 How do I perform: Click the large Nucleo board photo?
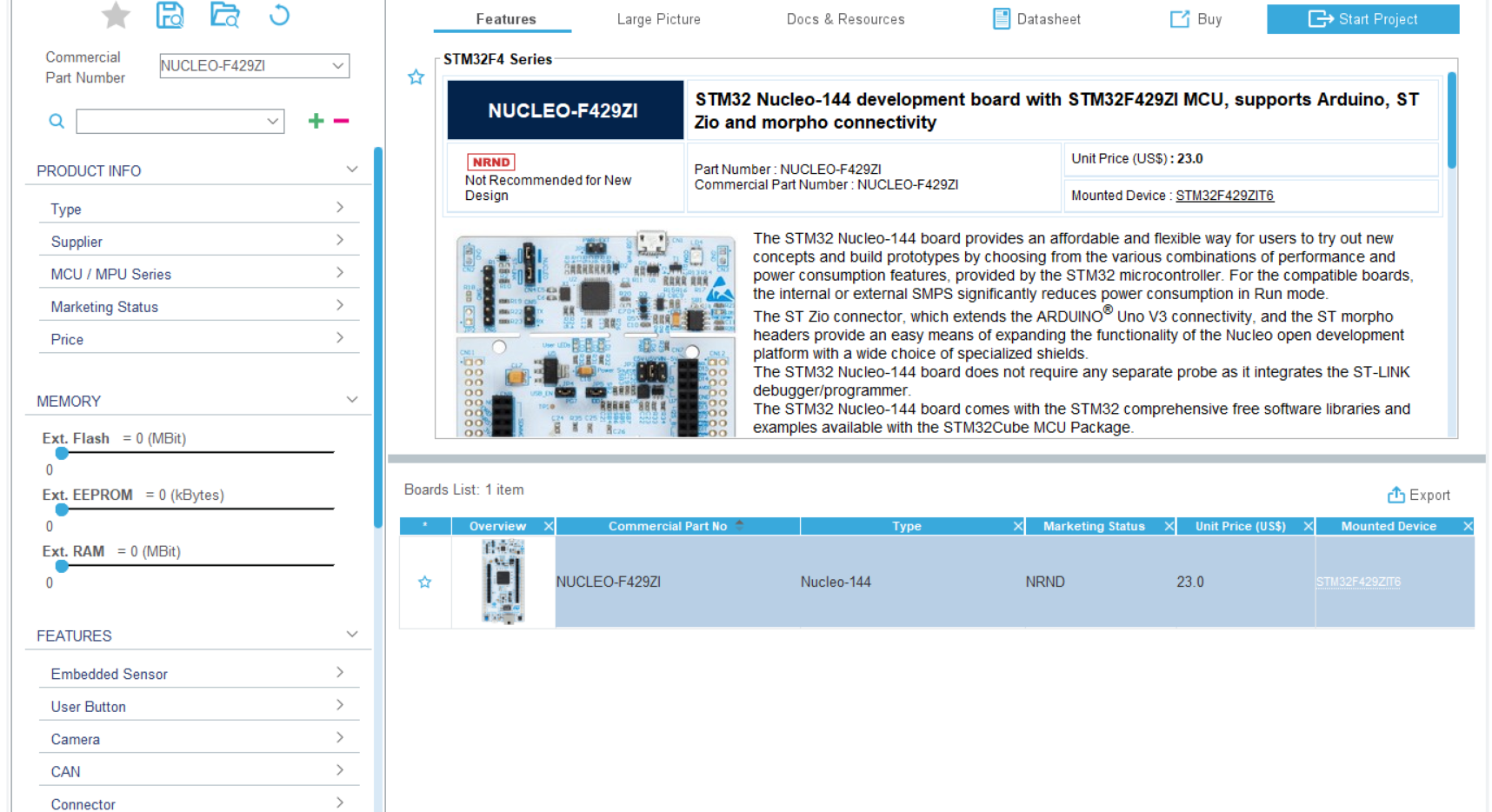click(596, 334)
